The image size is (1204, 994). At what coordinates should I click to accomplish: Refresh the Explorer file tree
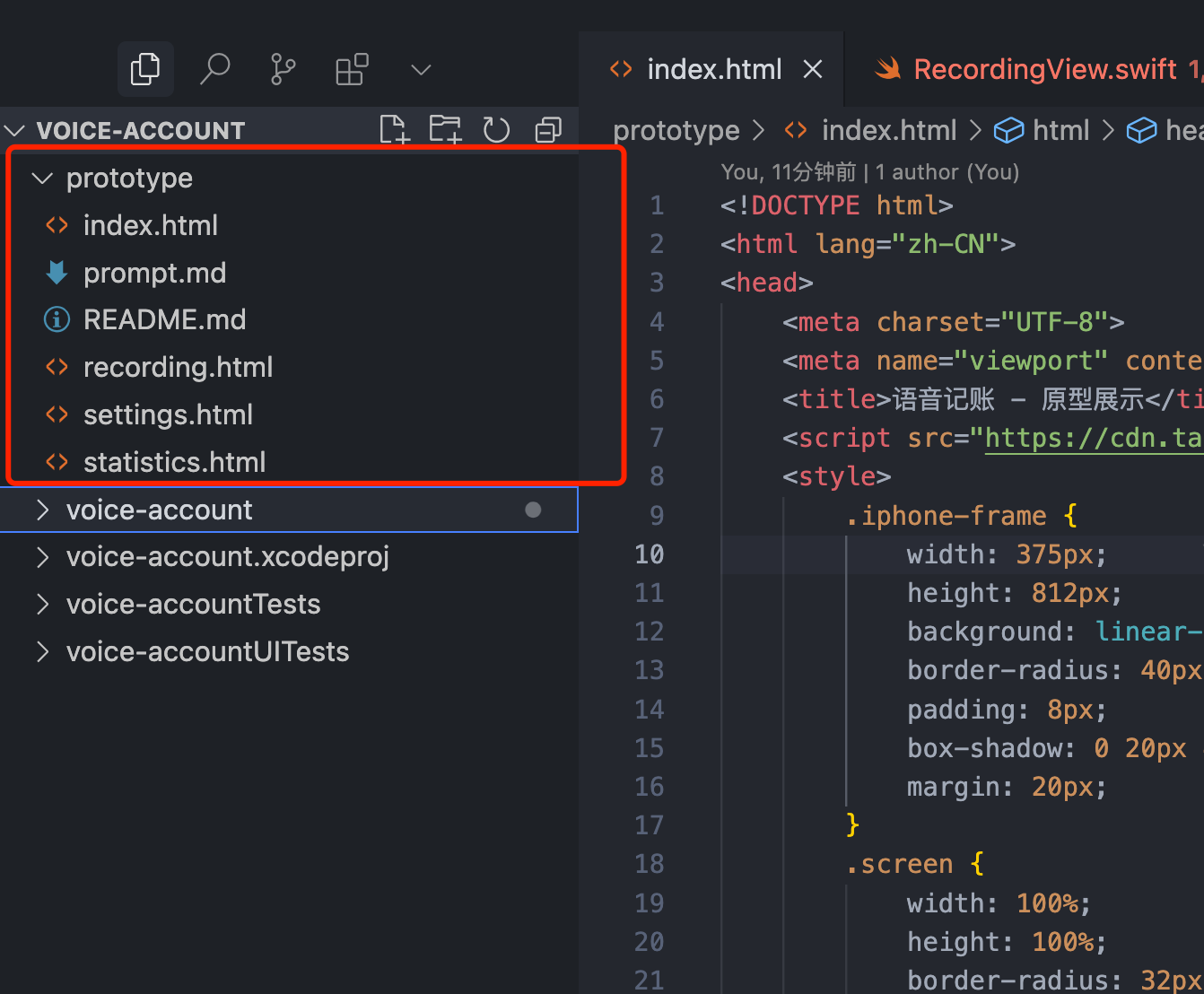tap(496, 130)
